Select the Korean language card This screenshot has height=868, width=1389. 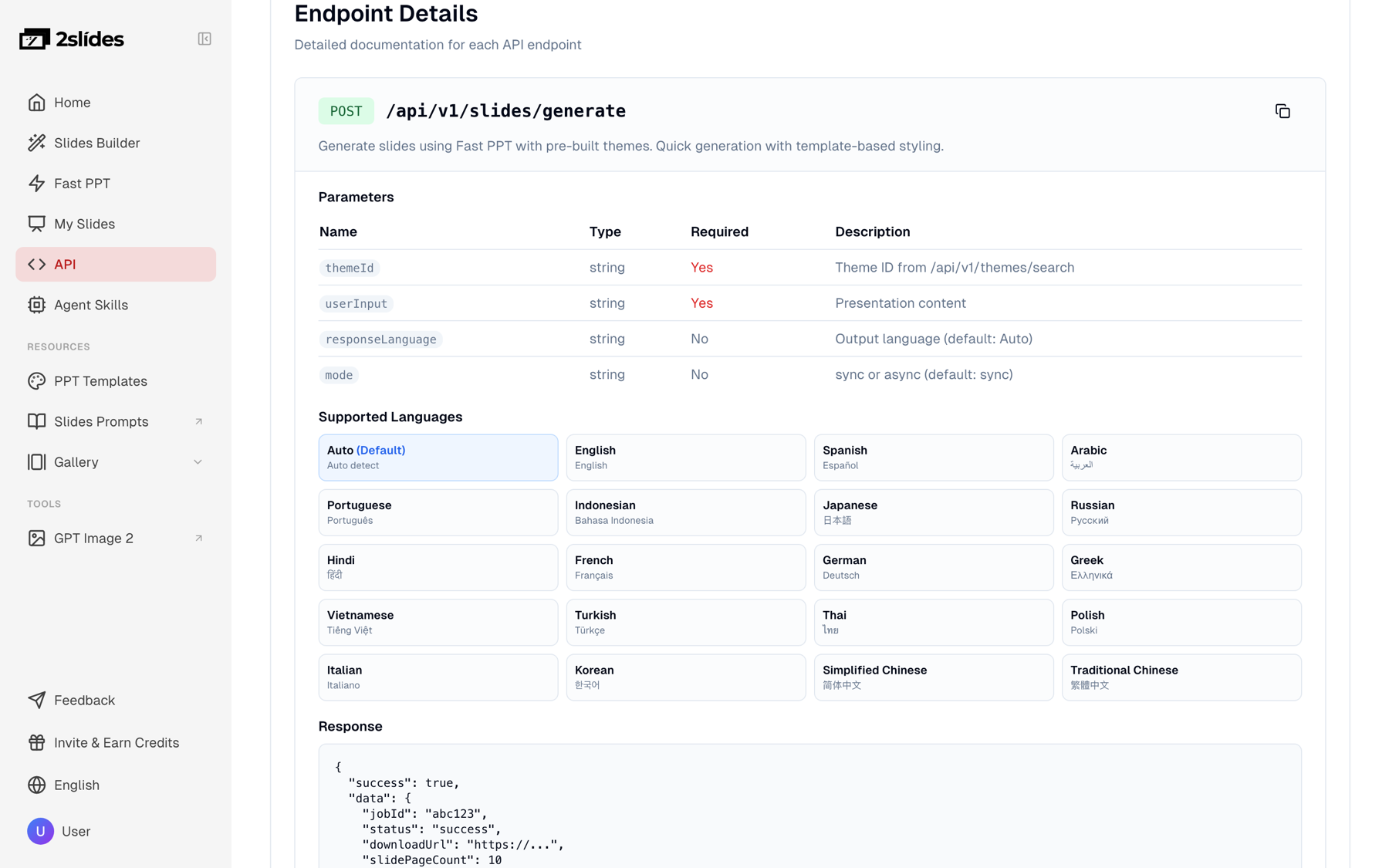(x=686, y=677)
